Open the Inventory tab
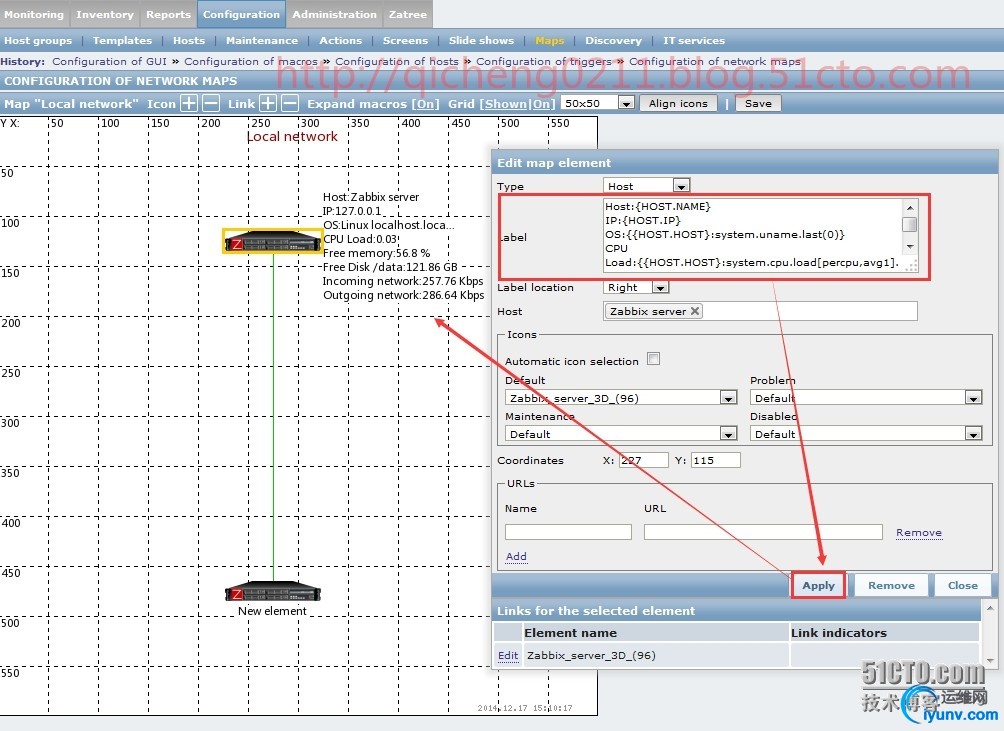Screen dimensions: 1004x731 (105, 14)
